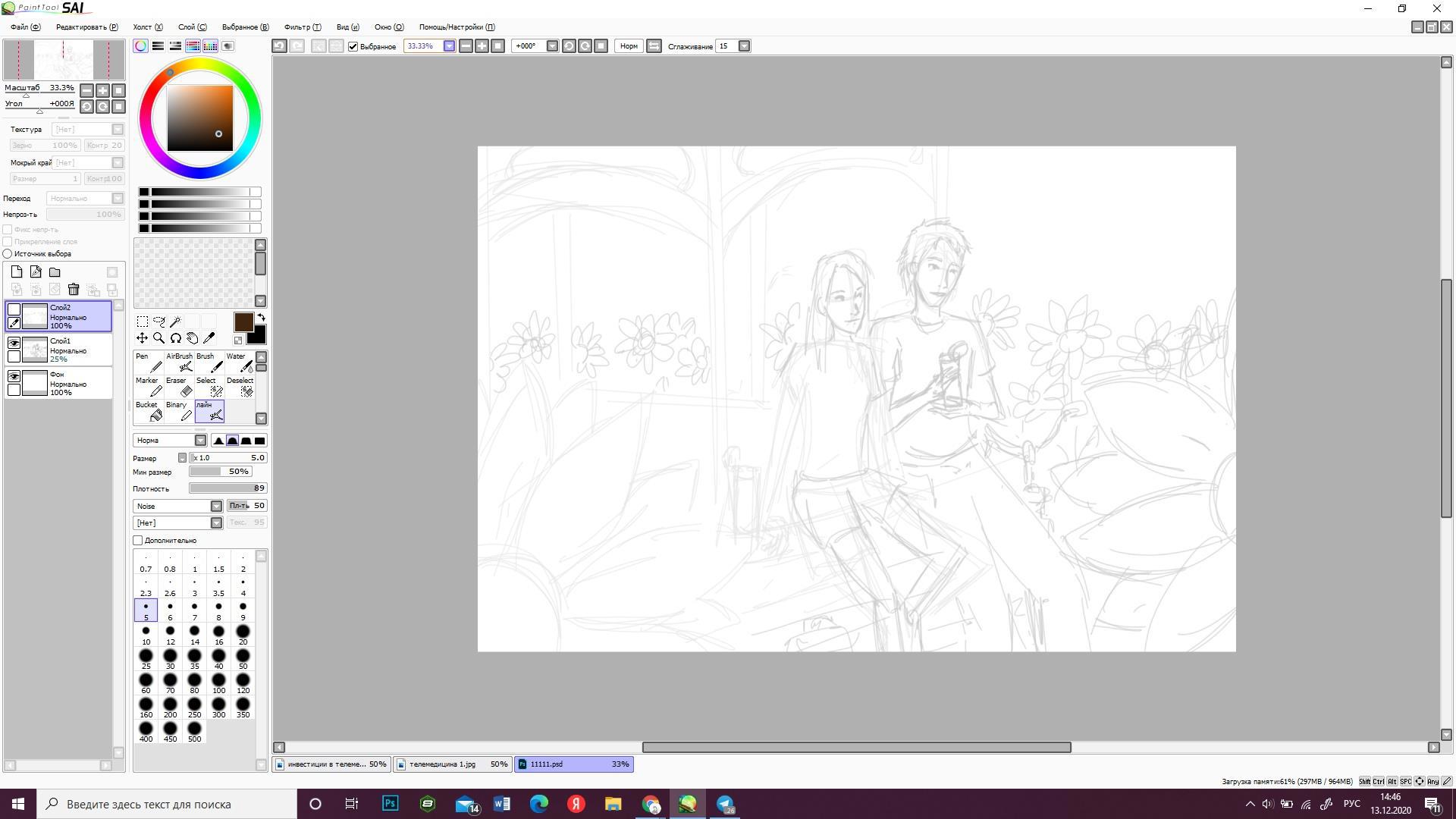Click the brown foreground color swatch
1456x819 pixels.
(x=243, y=322)
